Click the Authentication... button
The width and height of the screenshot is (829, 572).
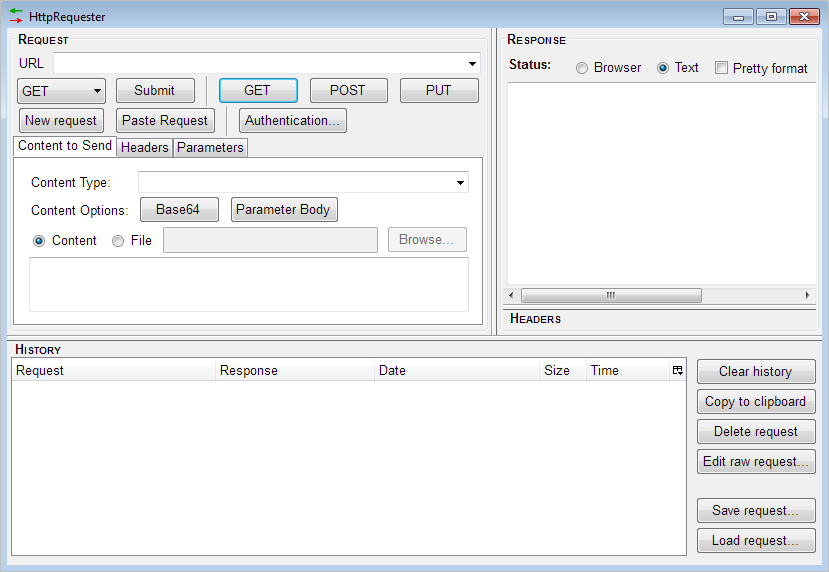[x=292, y=121]
